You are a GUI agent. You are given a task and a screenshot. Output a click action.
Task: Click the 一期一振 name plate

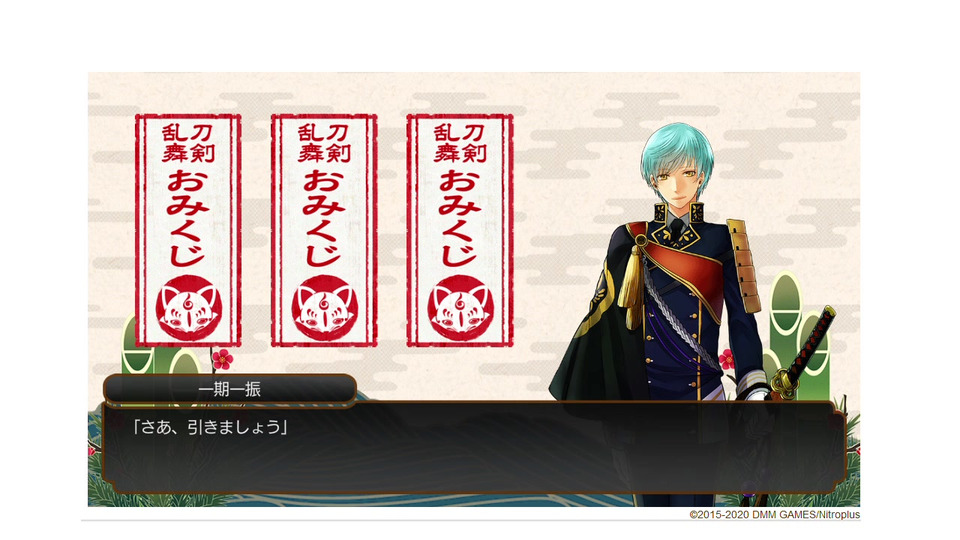[x=230, y=389]
